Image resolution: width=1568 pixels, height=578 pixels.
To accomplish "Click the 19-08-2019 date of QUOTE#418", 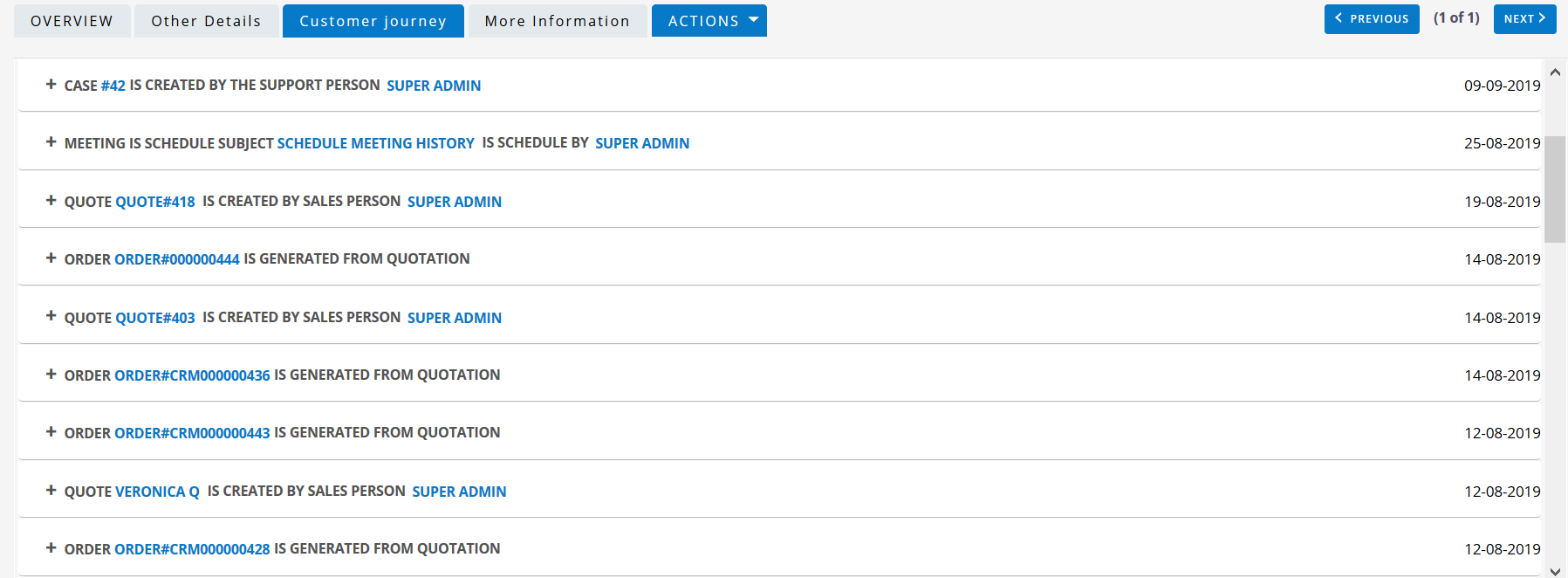I will 1503,202.
